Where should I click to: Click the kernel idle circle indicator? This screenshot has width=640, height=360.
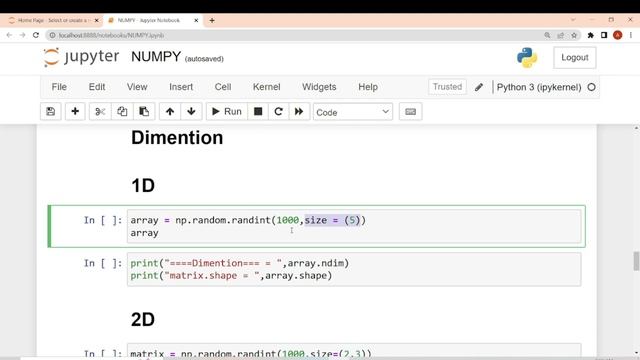click(591, 87)
